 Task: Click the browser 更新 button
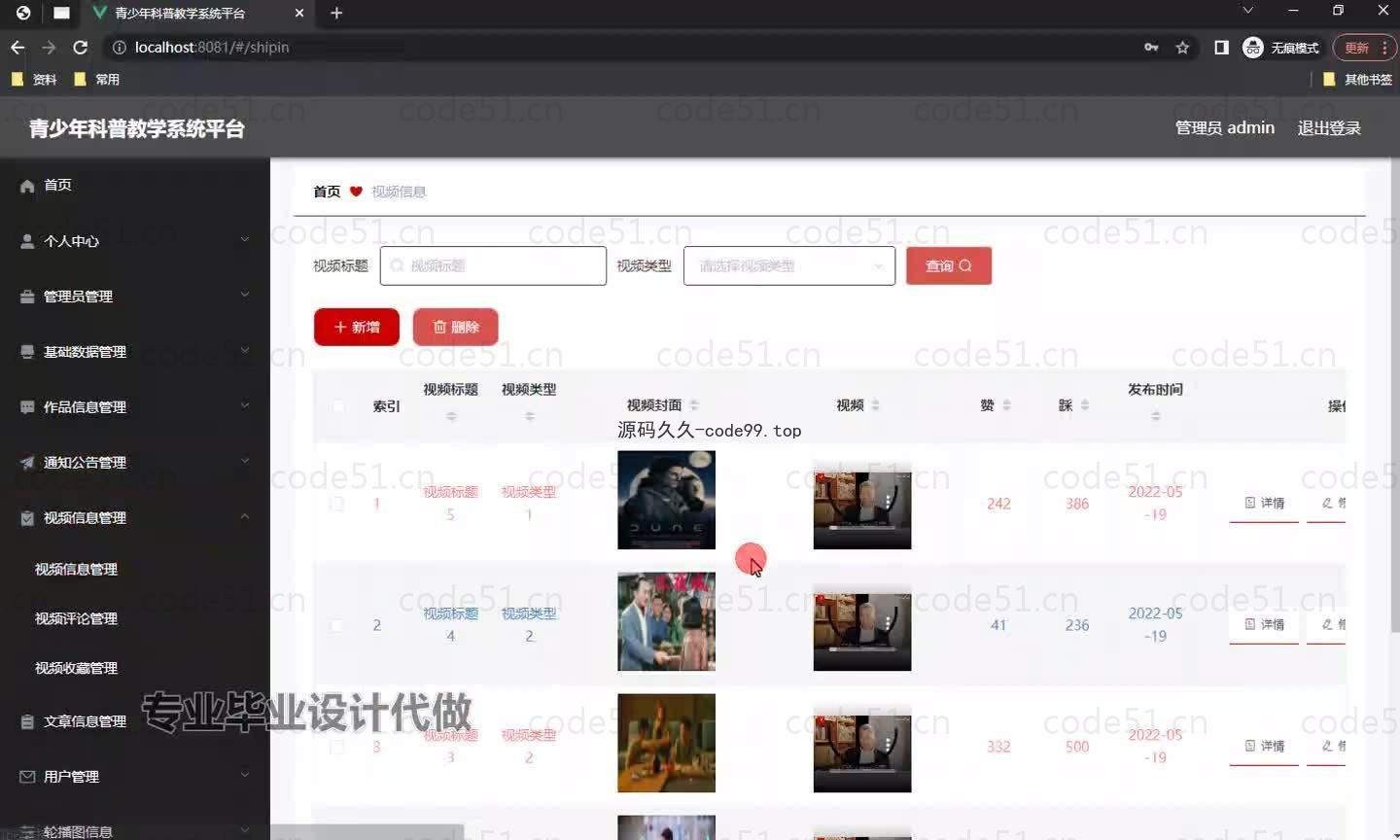(1356, 48)
